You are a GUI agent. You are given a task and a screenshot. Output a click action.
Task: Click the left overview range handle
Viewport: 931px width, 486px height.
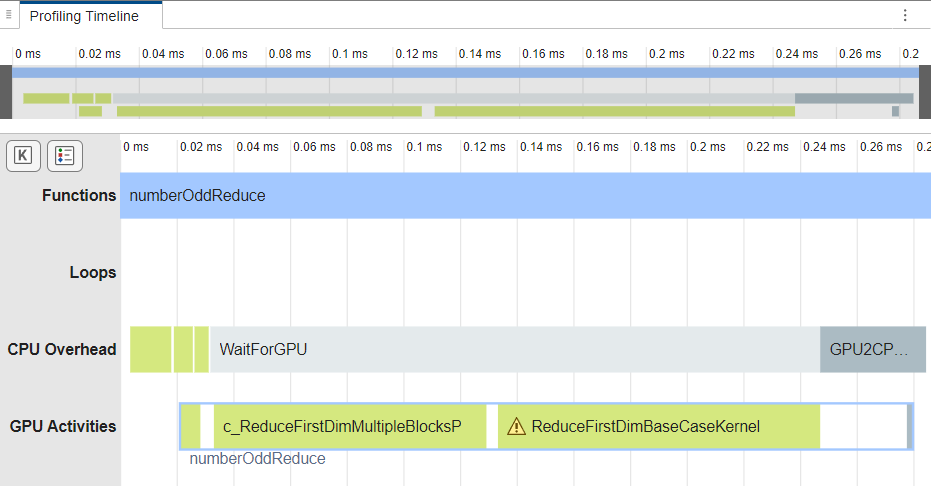[x=6, y=92]
